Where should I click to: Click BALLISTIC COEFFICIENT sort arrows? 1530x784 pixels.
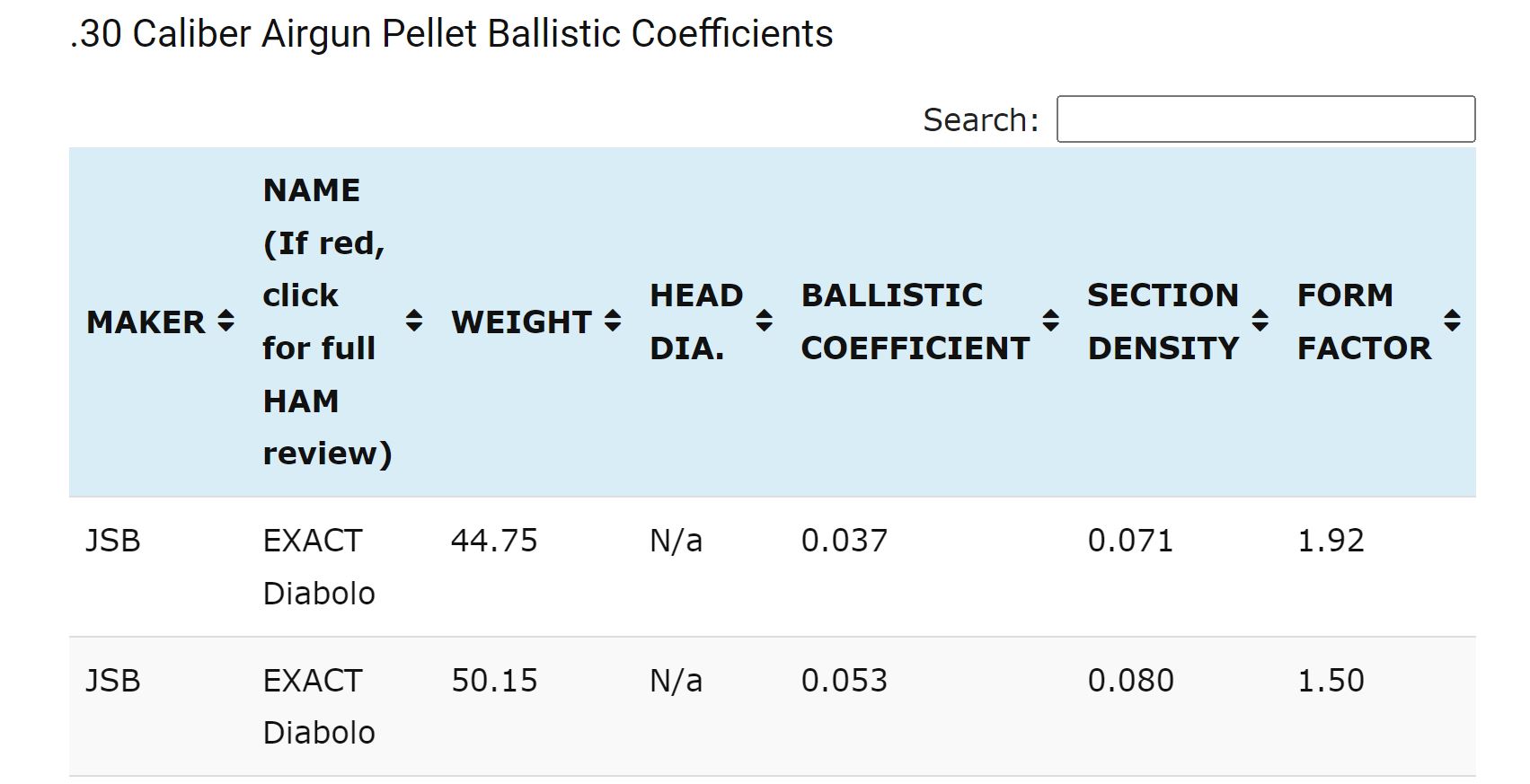[1051, 321]
